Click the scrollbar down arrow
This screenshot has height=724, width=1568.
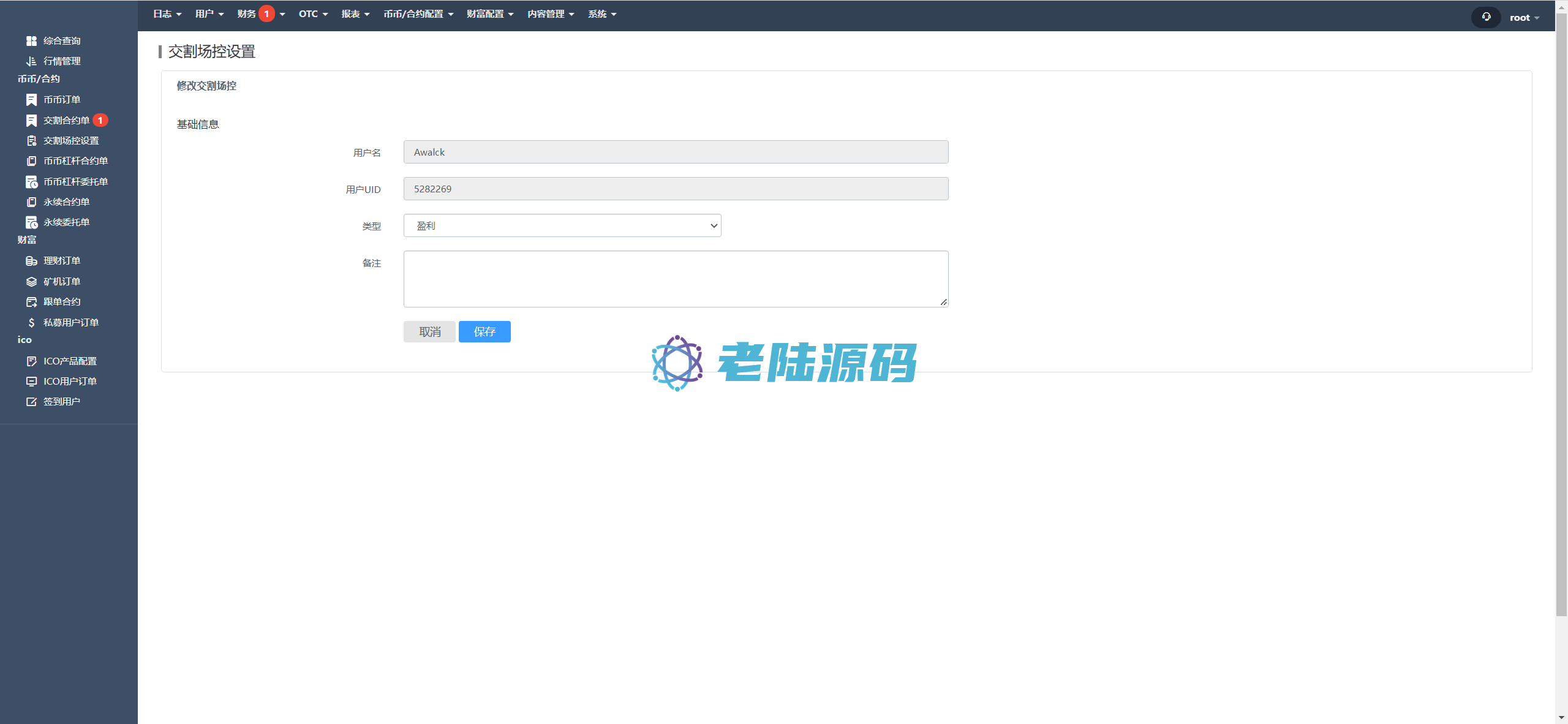pyautogui.click(x=1561, y=717)
